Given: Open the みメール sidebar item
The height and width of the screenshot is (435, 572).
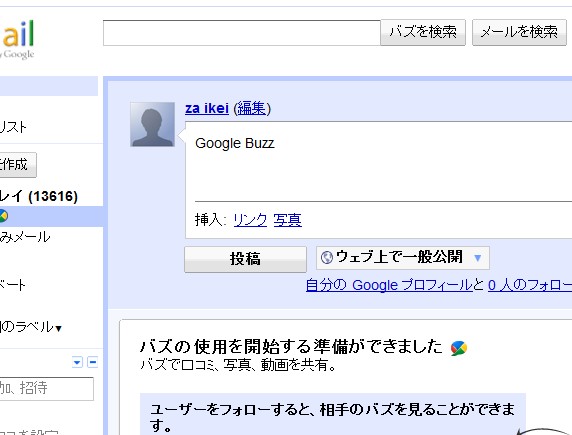Looking at the screenshot, I should pyautogui.click(x=25, y=237).
